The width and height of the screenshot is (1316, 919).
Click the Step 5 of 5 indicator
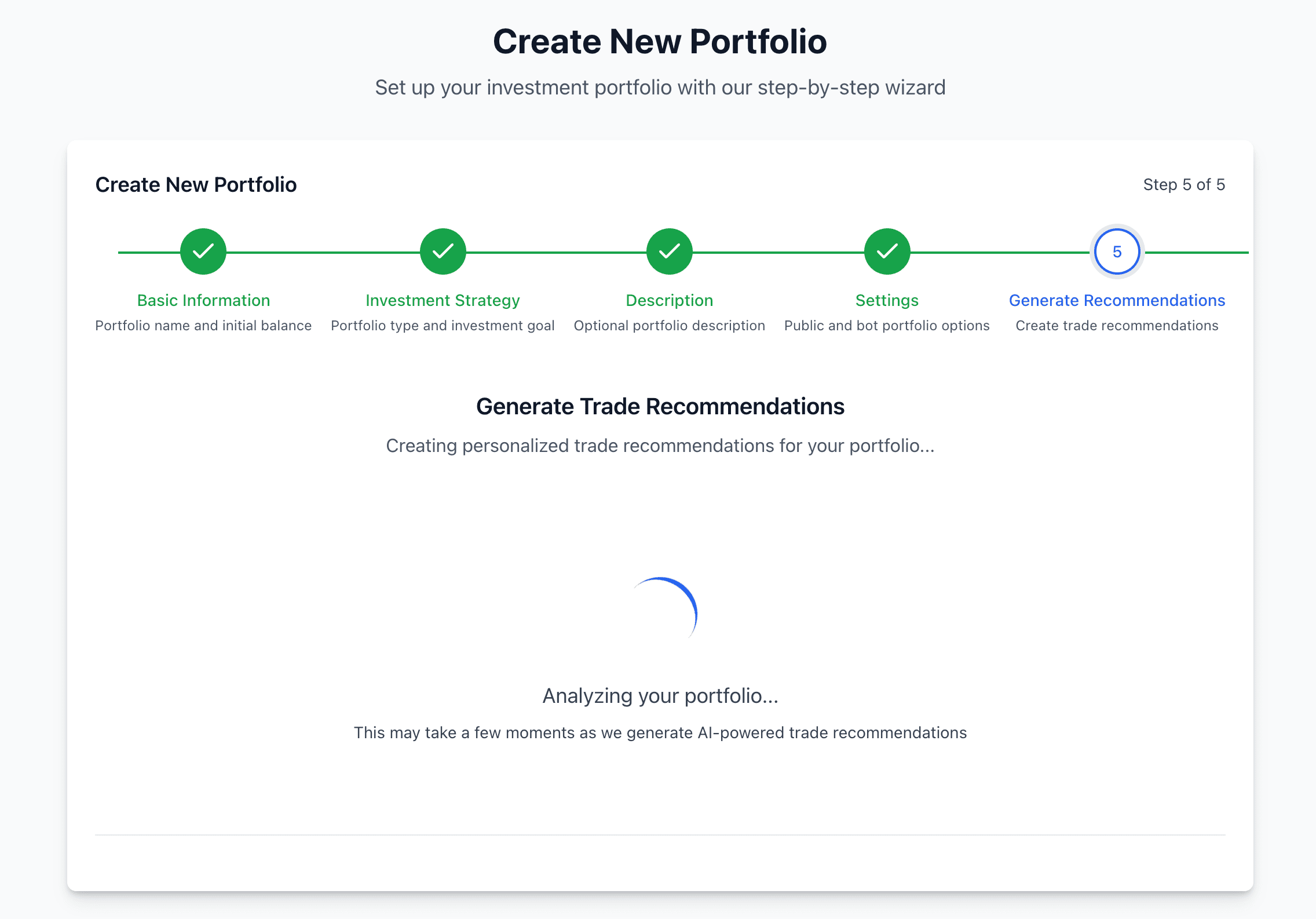point(1184,184)
